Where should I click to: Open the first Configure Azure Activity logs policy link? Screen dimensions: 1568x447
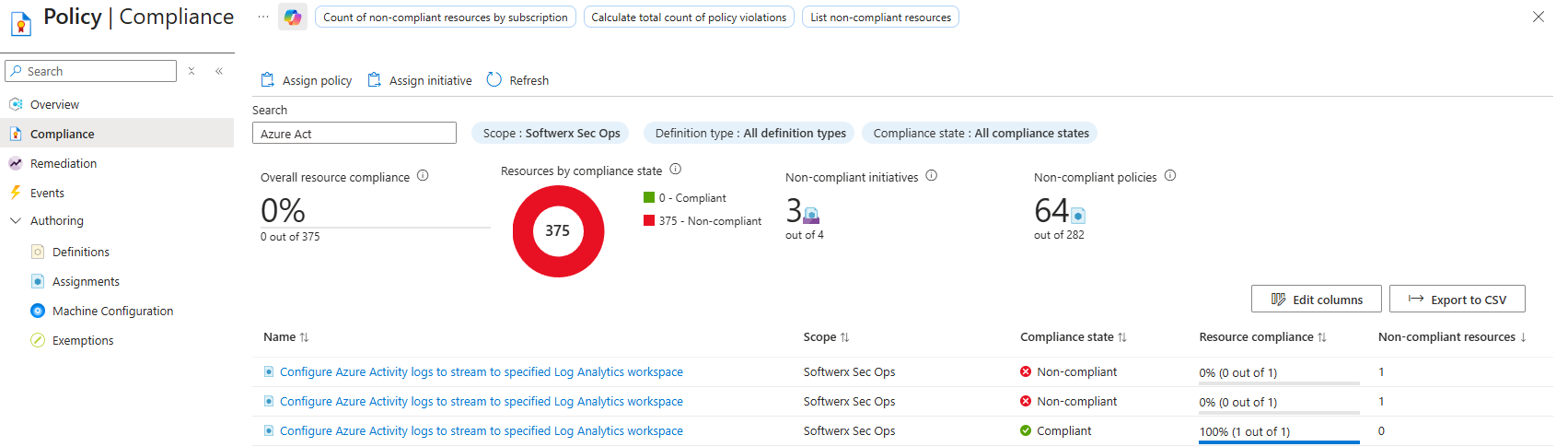pos(481,372)
